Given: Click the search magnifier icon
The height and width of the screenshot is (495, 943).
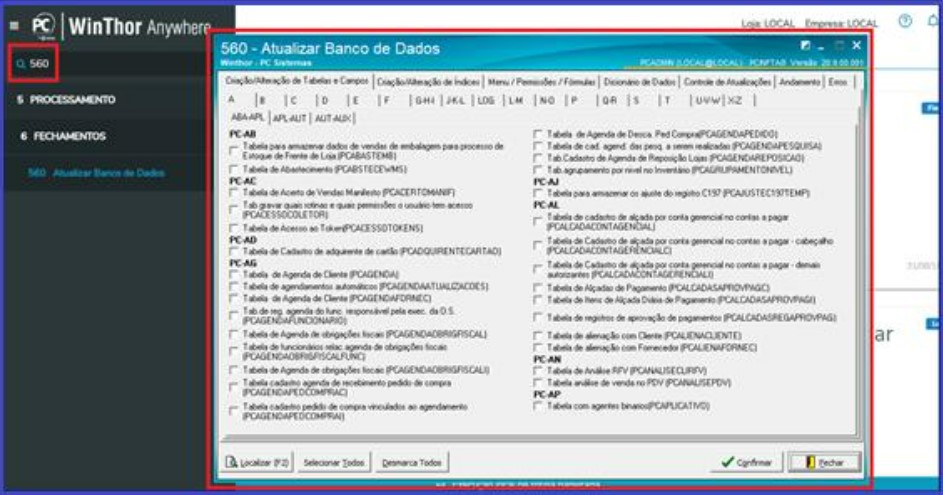Looking at the screenshot, I should click(21, 64).
